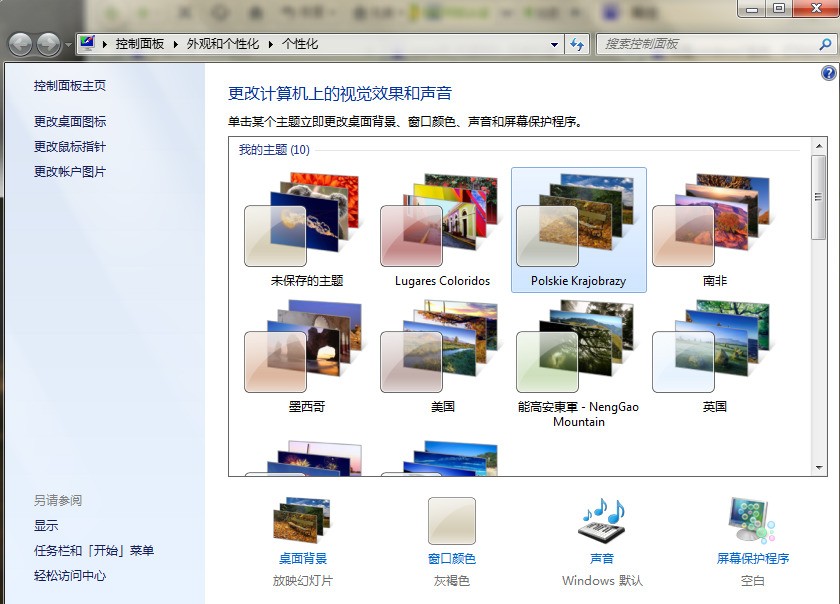Image resolution: width=840 pixels, height=604 pixels.
Task: Click theme list scrollbar down arrow
Action: (x=819, y=468)
